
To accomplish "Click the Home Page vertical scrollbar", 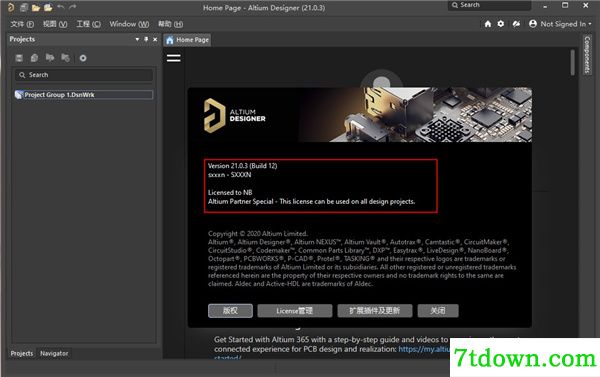I will [x=572, y=63].
